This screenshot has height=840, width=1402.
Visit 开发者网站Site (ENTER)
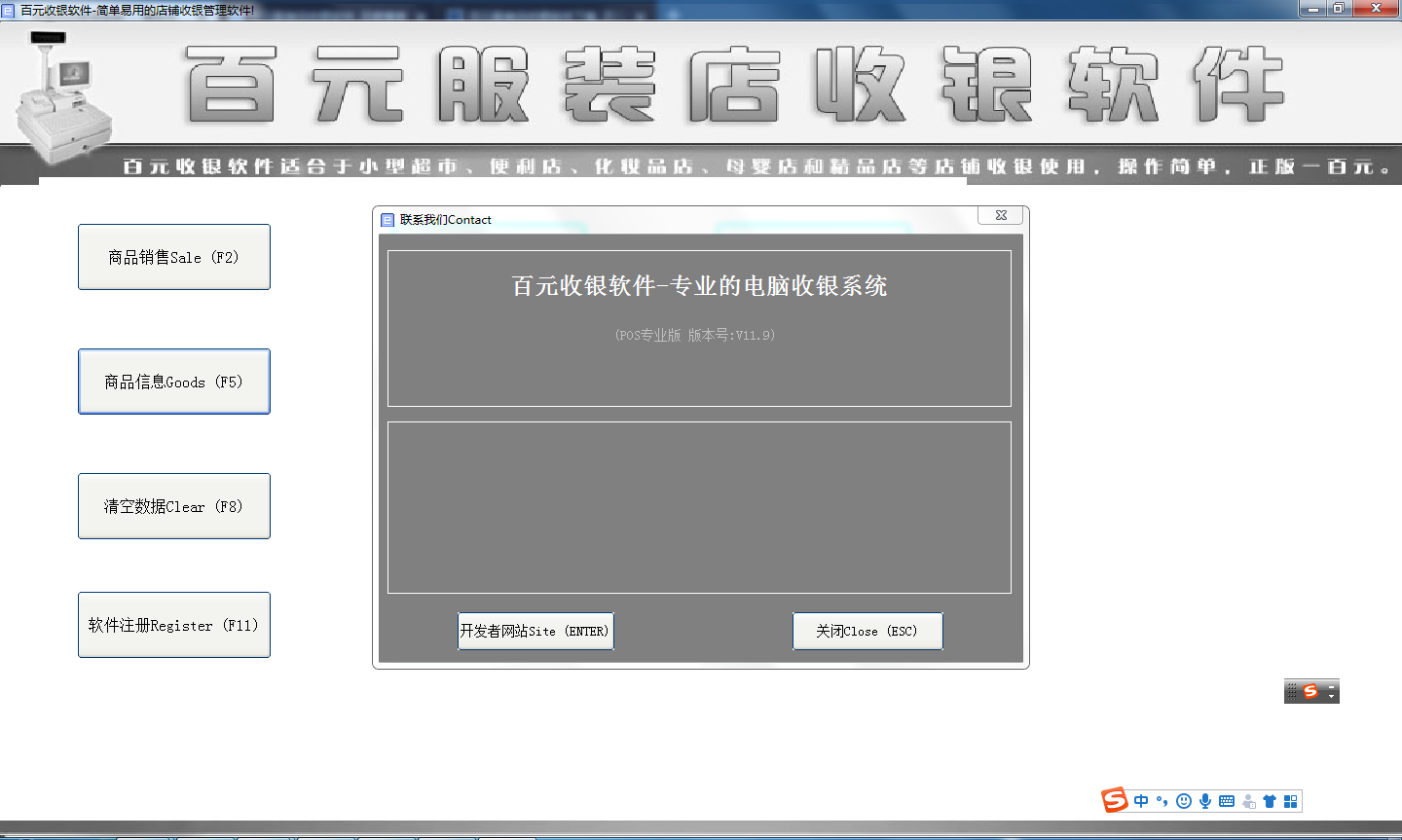[x=535, y=631]
